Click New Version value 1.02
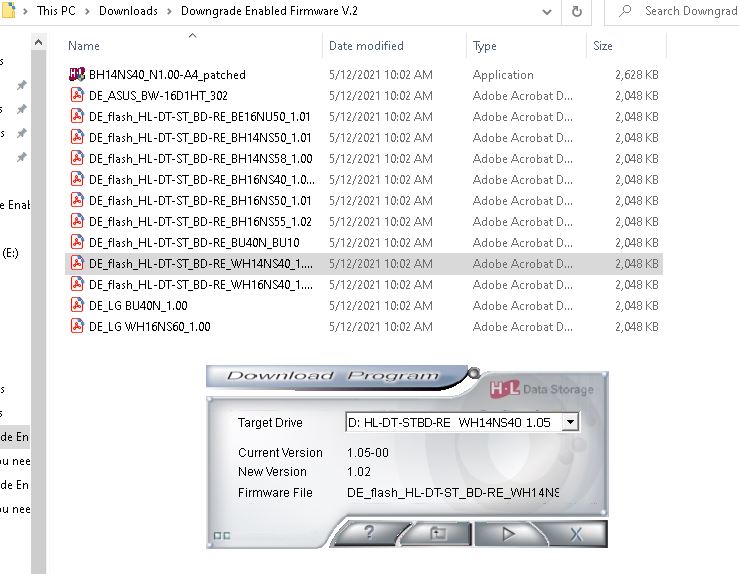 [x=359, y=472]
